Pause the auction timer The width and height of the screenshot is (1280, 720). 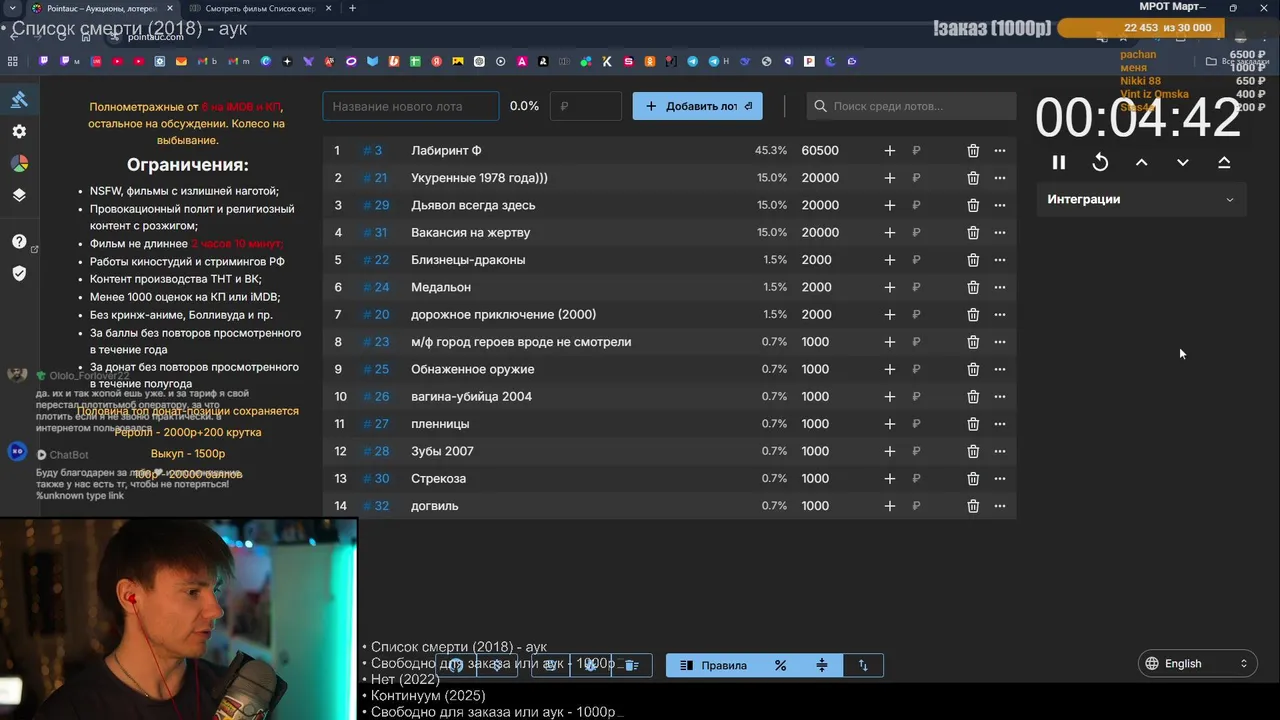1059,162
